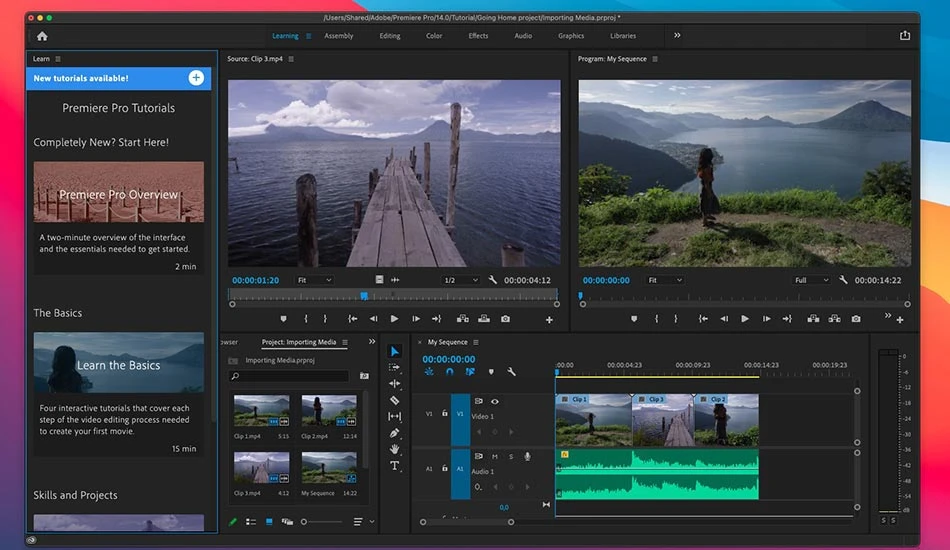This screenshot has height=550, width=950.
Task: Go to the Home screen icon
Action: point(42,36)
